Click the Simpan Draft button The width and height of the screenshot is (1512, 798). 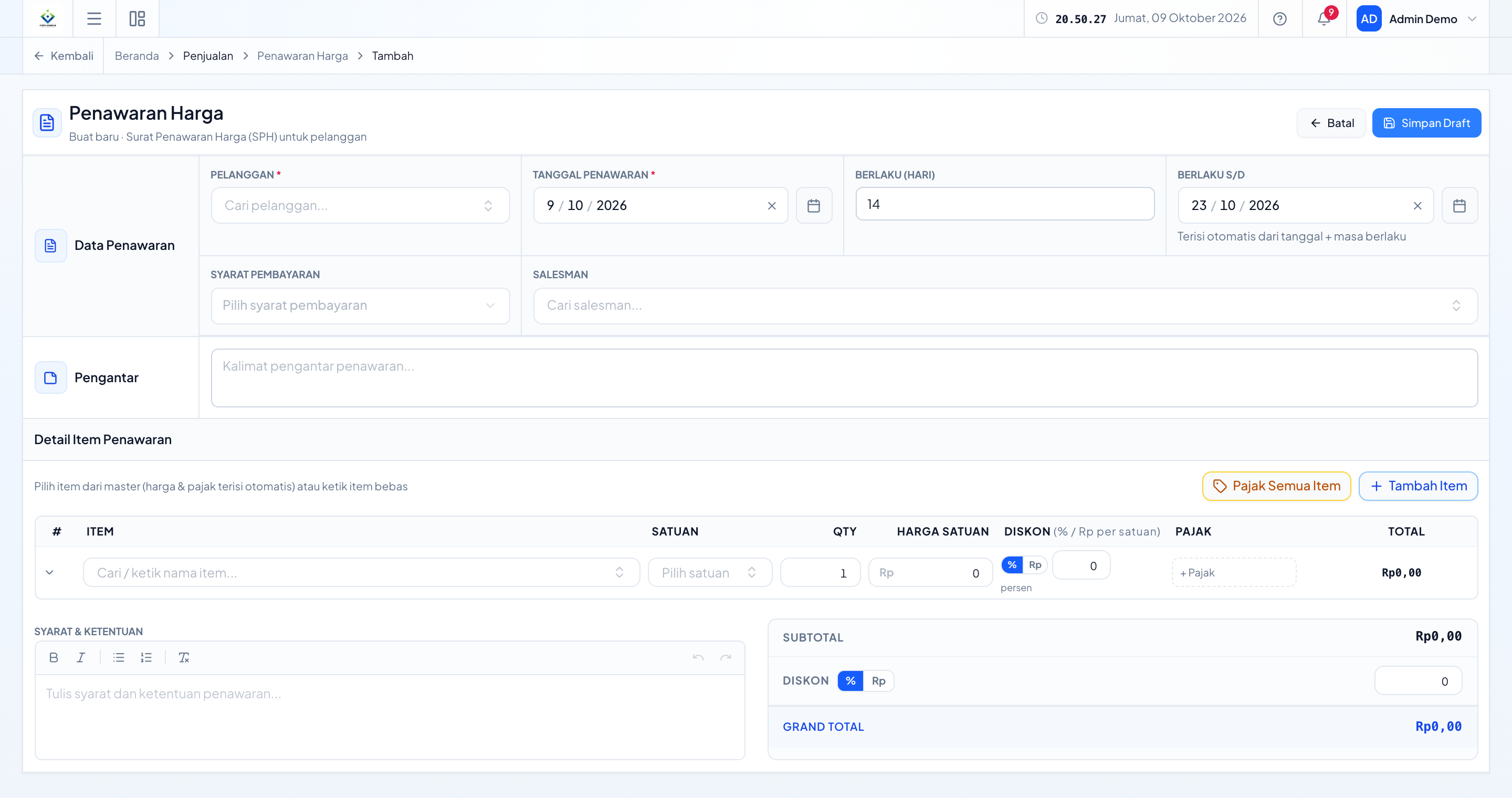pyautogui.click(x=1426, y=123)
